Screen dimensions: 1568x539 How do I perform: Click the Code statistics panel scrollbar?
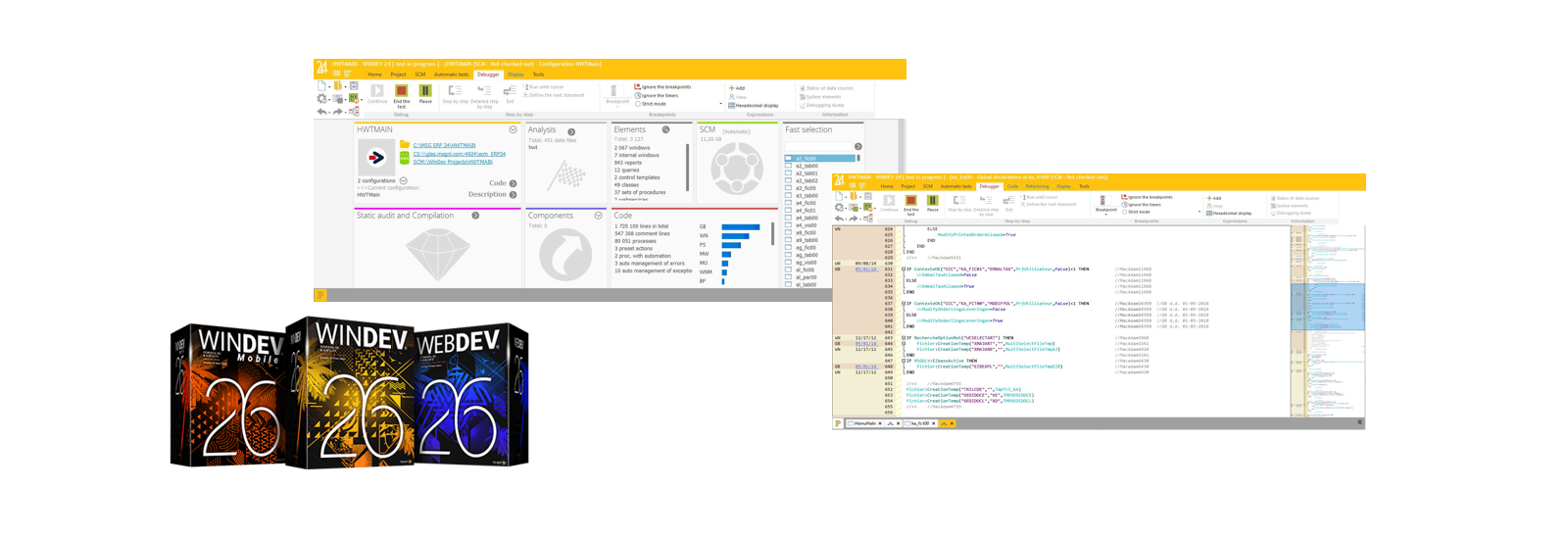tap(772, 234)
